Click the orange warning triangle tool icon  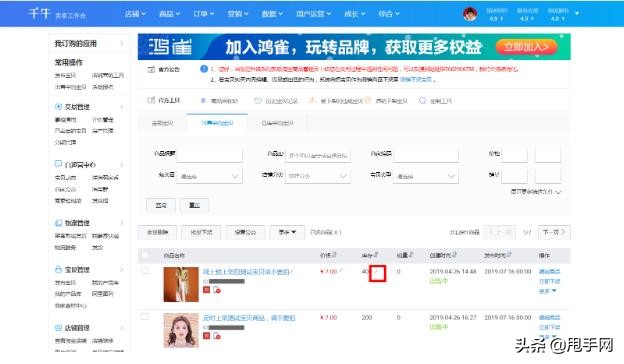313,100
